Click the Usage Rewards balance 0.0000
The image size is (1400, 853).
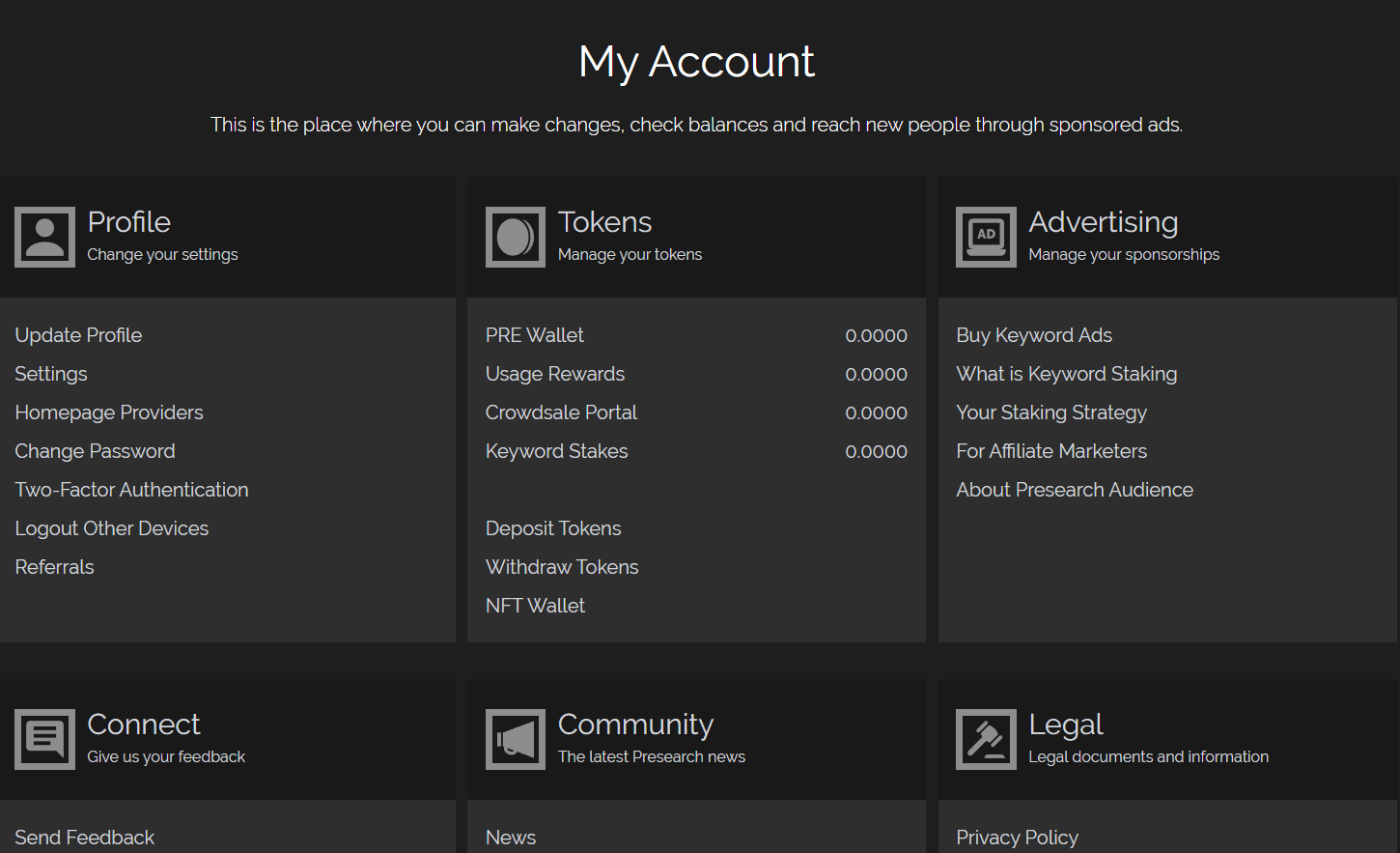(x=877, y=375)
